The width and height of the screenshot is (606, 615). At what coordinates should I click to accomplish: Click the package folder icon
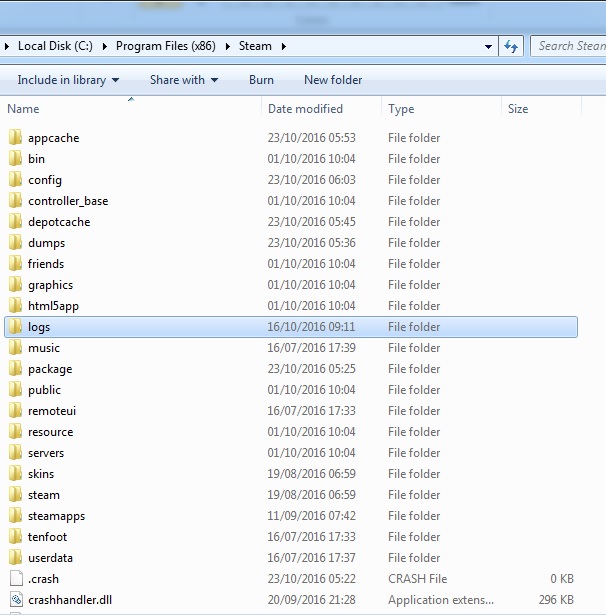(x=15, y=368)
